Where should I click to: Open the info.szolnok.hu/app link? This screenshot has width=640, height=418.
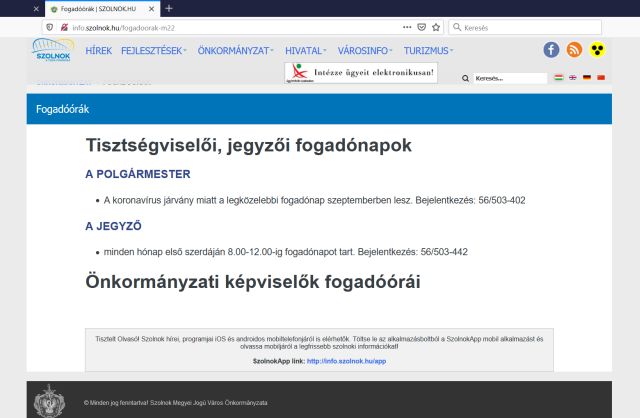click(x=345, y=360)
